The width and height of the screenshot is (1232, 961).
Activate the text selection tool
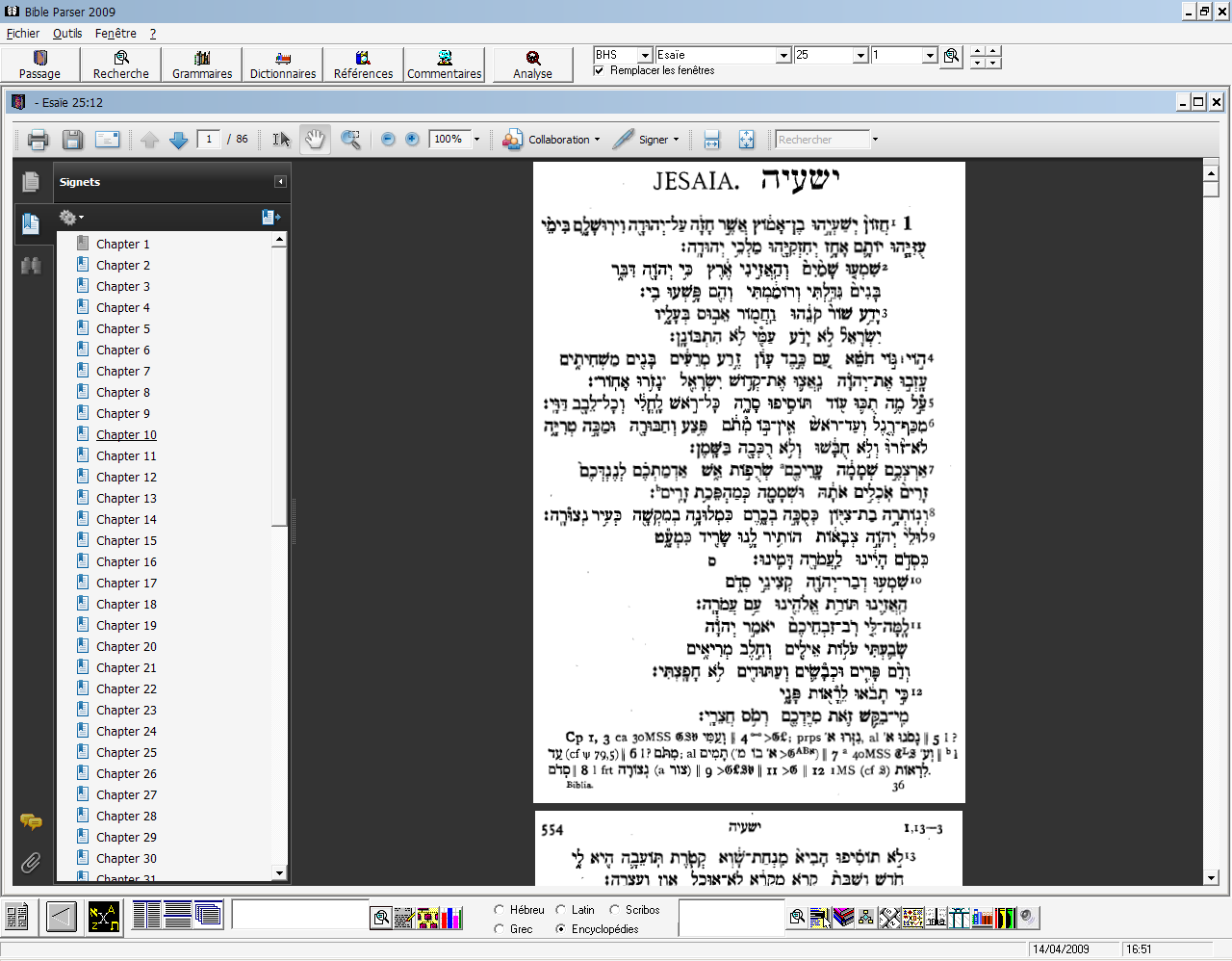pos(281,140)
